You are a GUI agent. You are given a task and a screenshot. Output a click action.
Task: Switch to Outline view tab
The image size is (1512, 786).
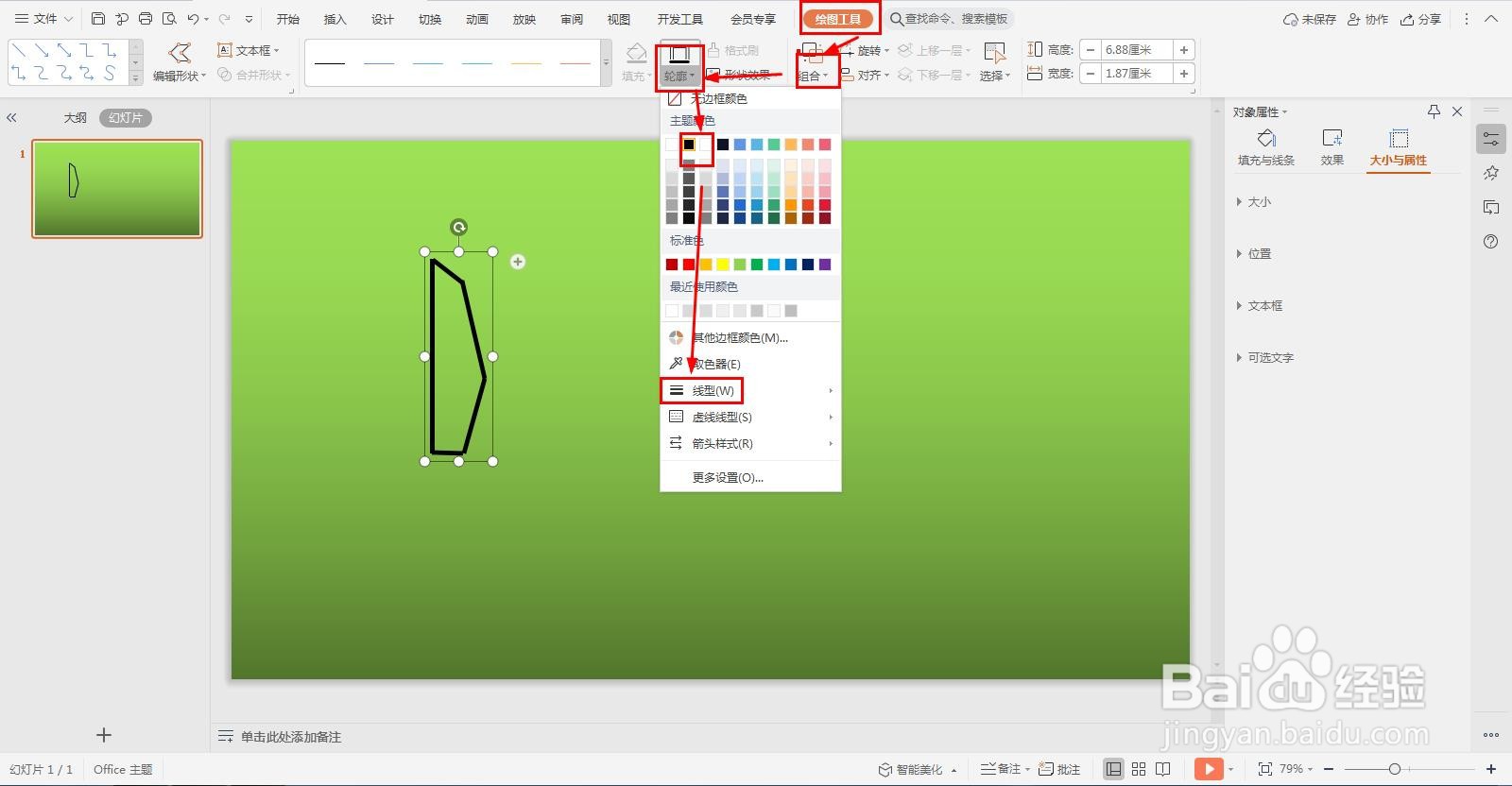click(75, 118)
